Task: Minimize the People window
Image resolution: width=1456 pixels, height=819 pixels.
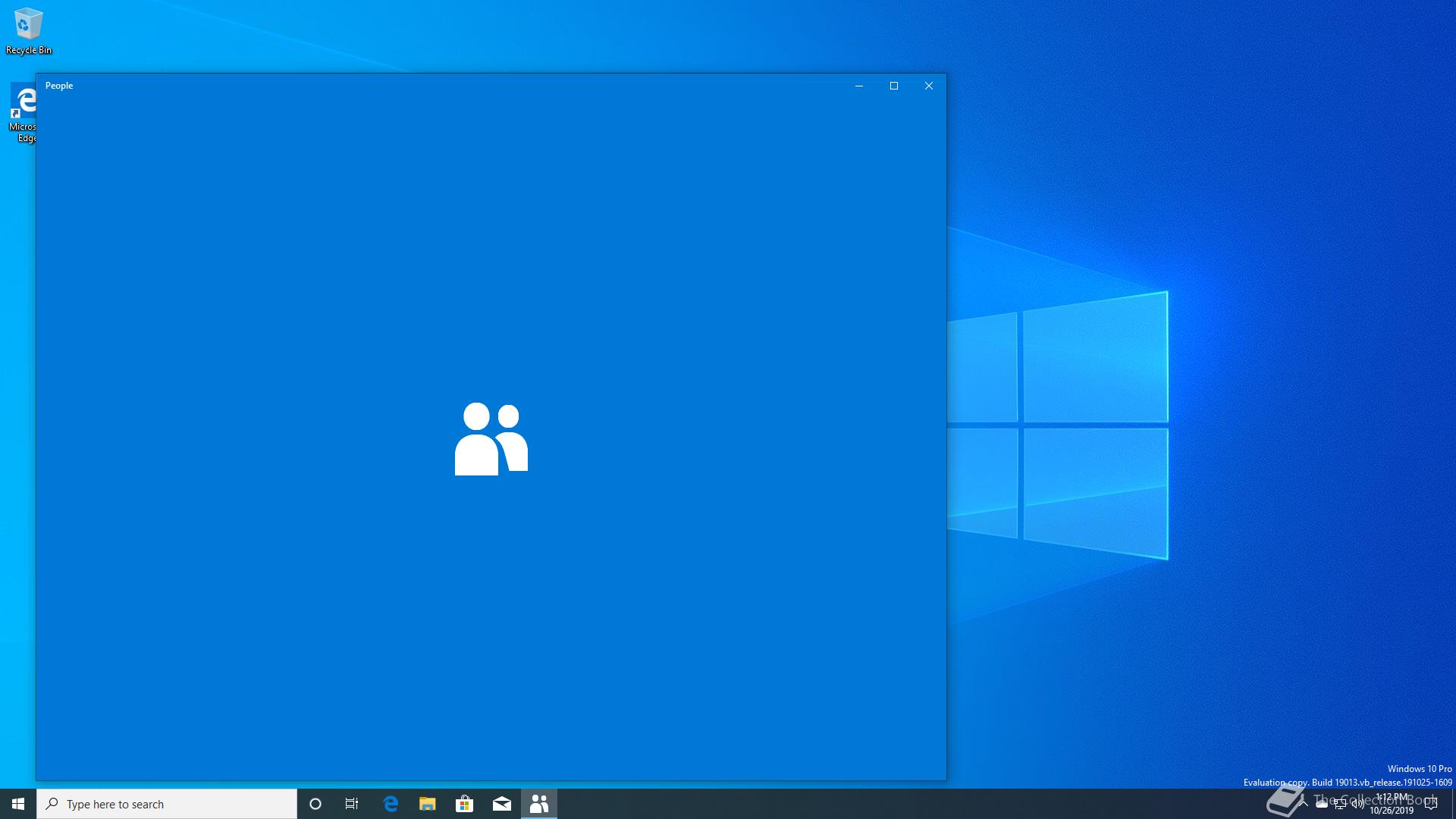Action: [859, 86]
